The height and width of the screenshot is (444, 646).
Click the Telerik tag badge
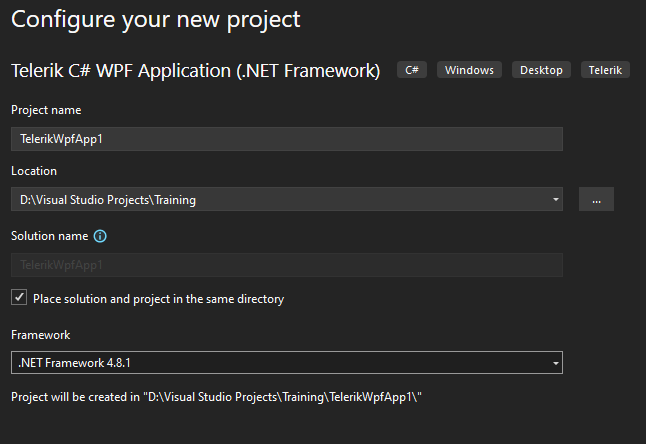pyautogui.click(x=605, y=70)
